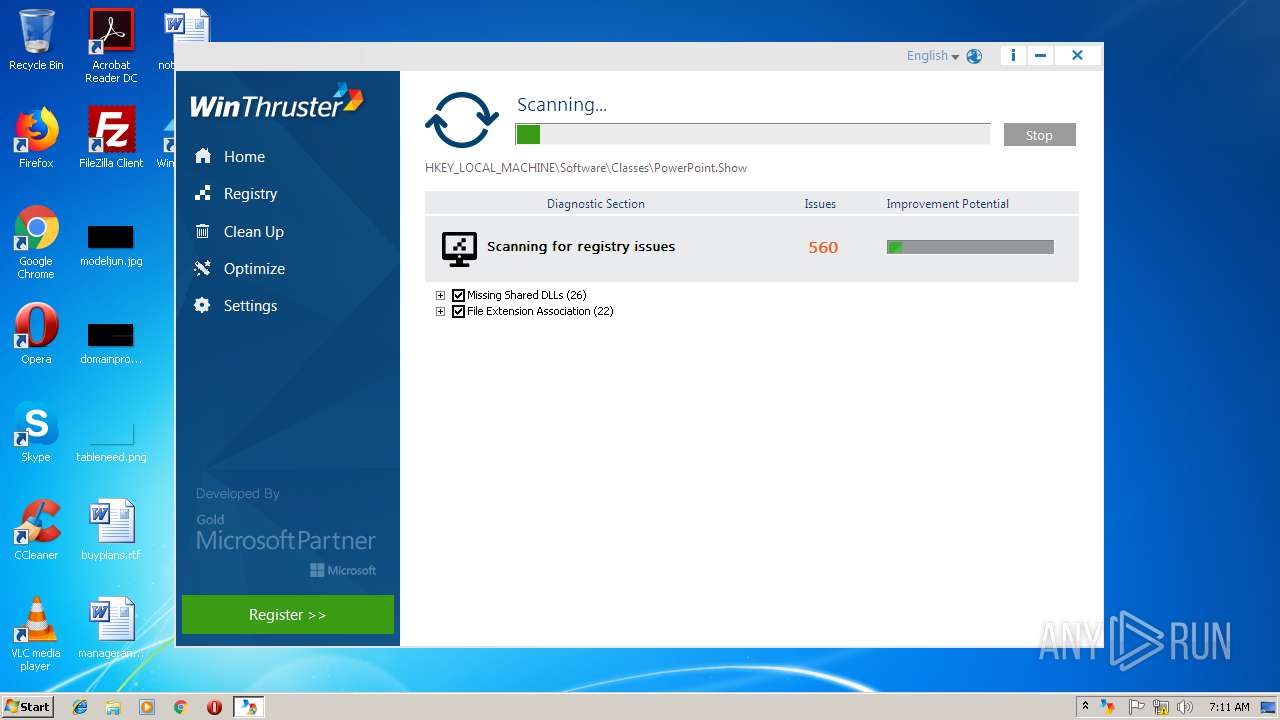Viewport: 1280px width, 720px height.
Task: Stop the running scan
Action: coord(1039,135)
